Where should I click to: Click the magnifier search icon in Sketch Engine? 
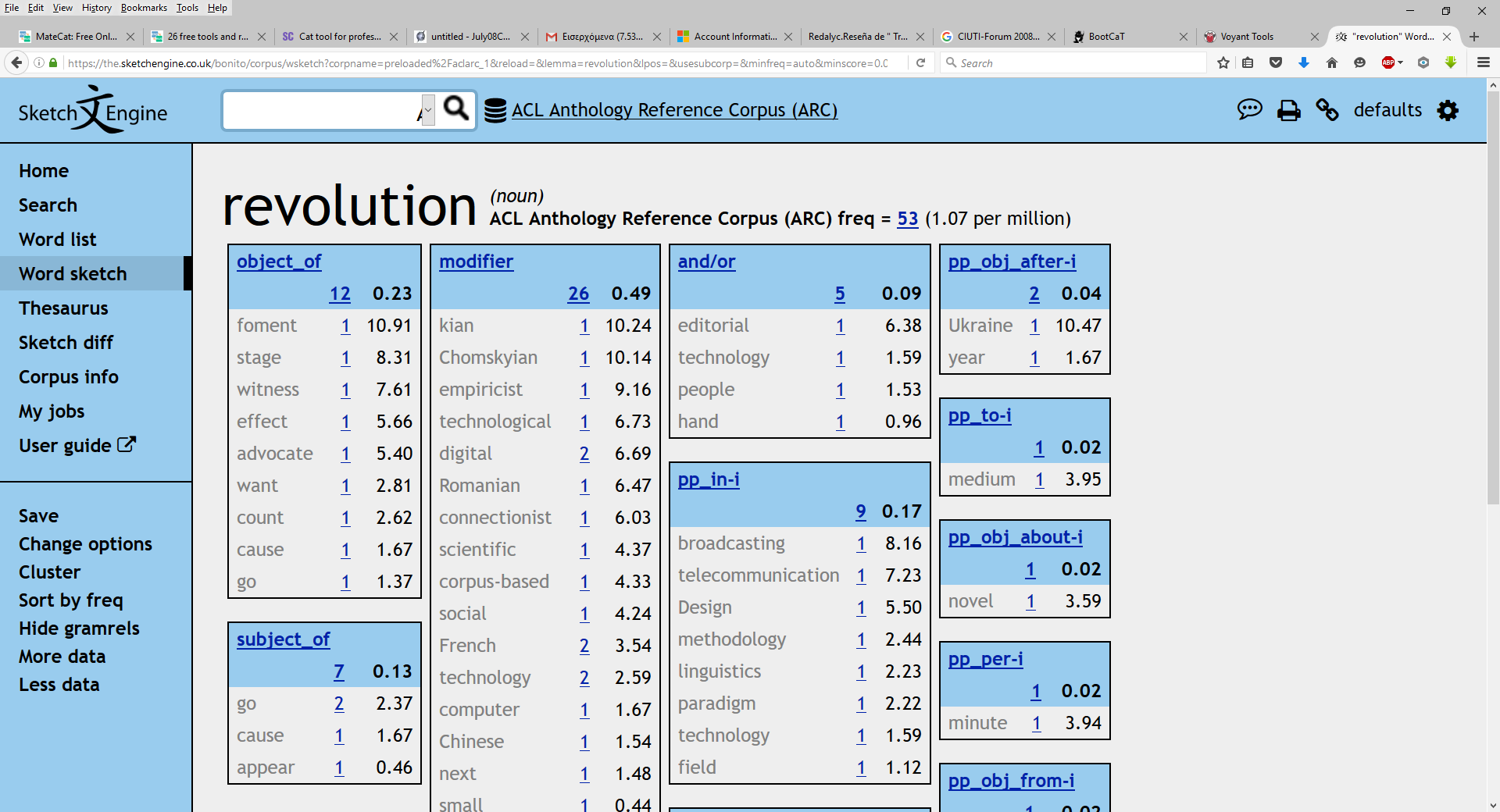pos(455,109)
